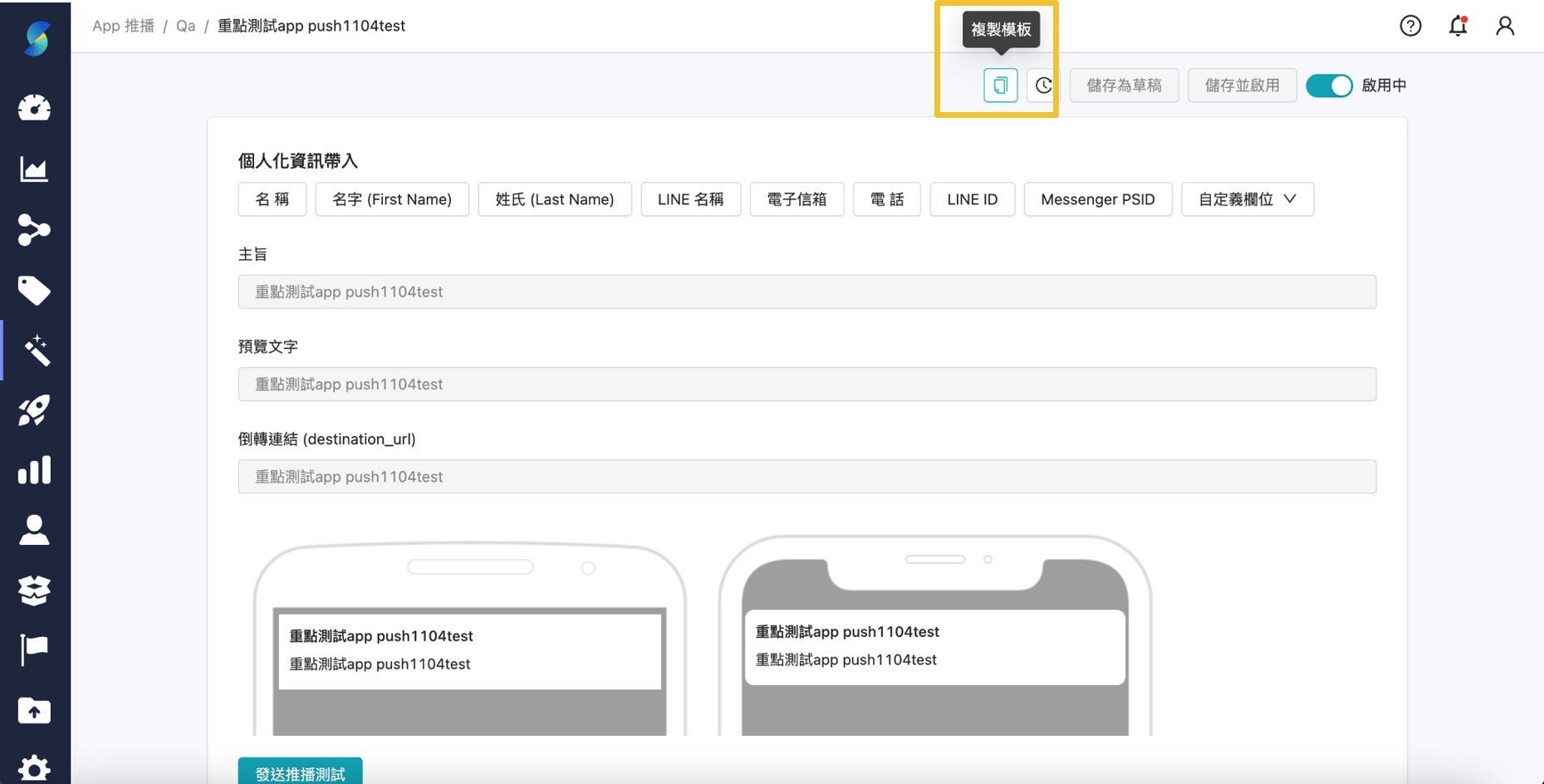The width and height of the screenshot is (1544, 784).
Task: Open the version history clock icon
Action: tap(1043, 86)
